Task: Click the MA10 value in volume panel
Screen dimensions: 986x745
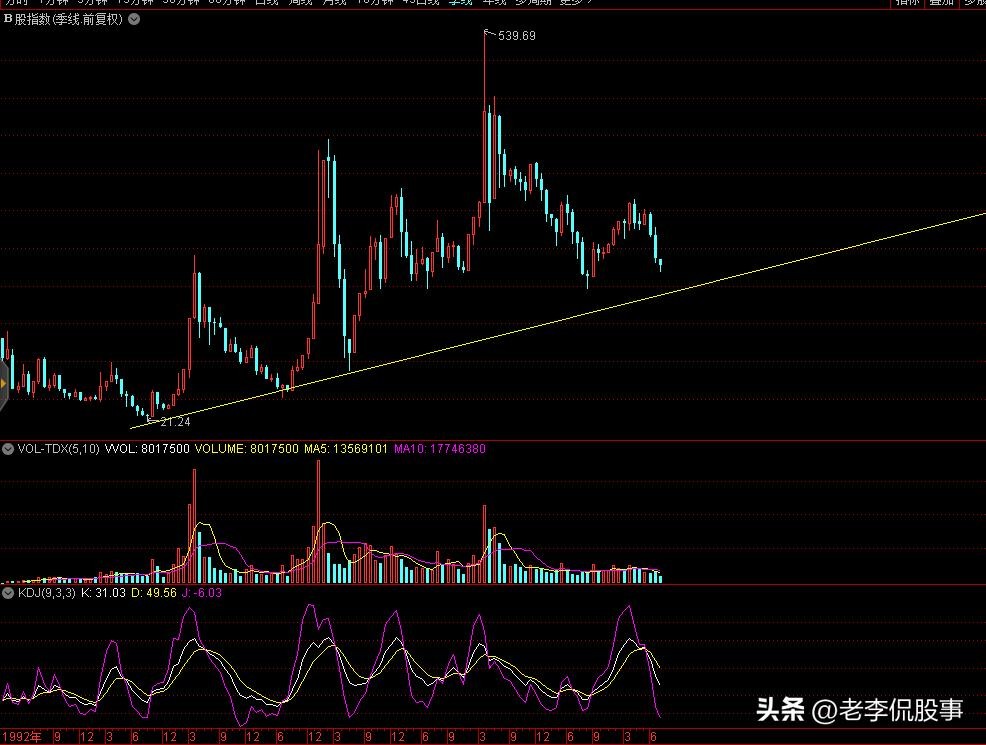Action: (439, 449)
